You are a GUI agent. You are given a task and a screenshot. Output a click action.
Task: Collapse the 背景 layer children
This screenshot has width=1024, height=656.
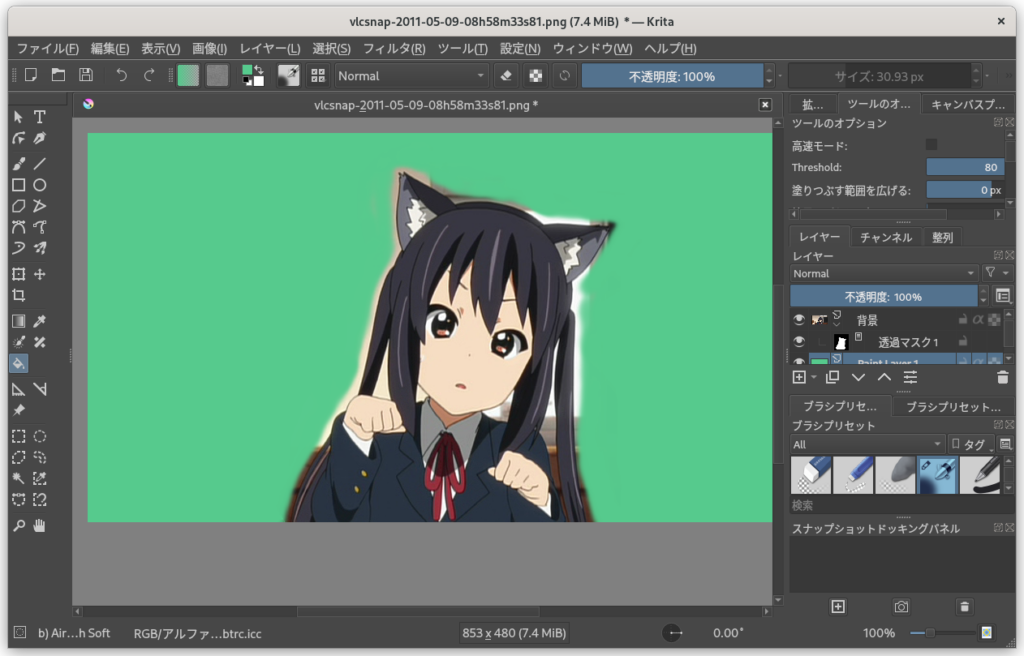click(x=837, y=323)
